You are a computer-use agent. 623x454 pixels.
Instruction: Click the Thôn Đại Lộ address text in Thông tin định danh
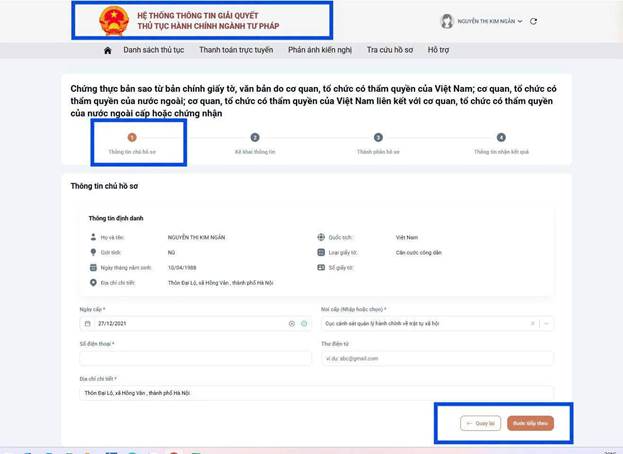pos(221,283)
